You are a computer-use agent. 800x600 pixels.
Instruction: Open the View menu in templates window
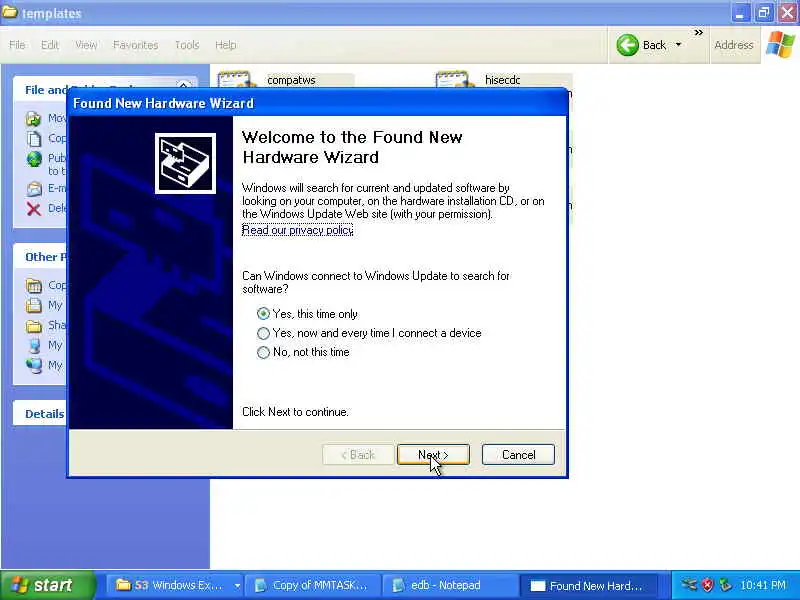coord(86,45)
